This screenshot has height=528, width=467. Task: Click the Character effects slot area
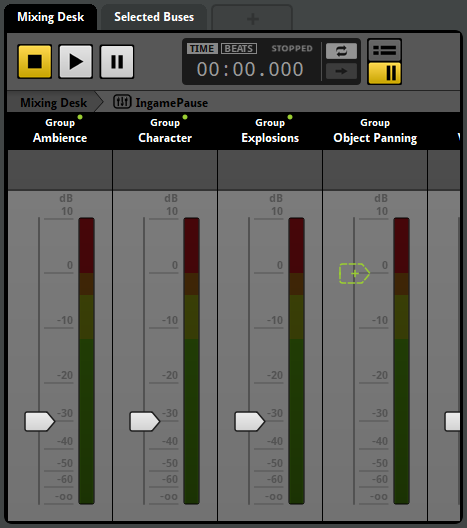click(165, 170)
